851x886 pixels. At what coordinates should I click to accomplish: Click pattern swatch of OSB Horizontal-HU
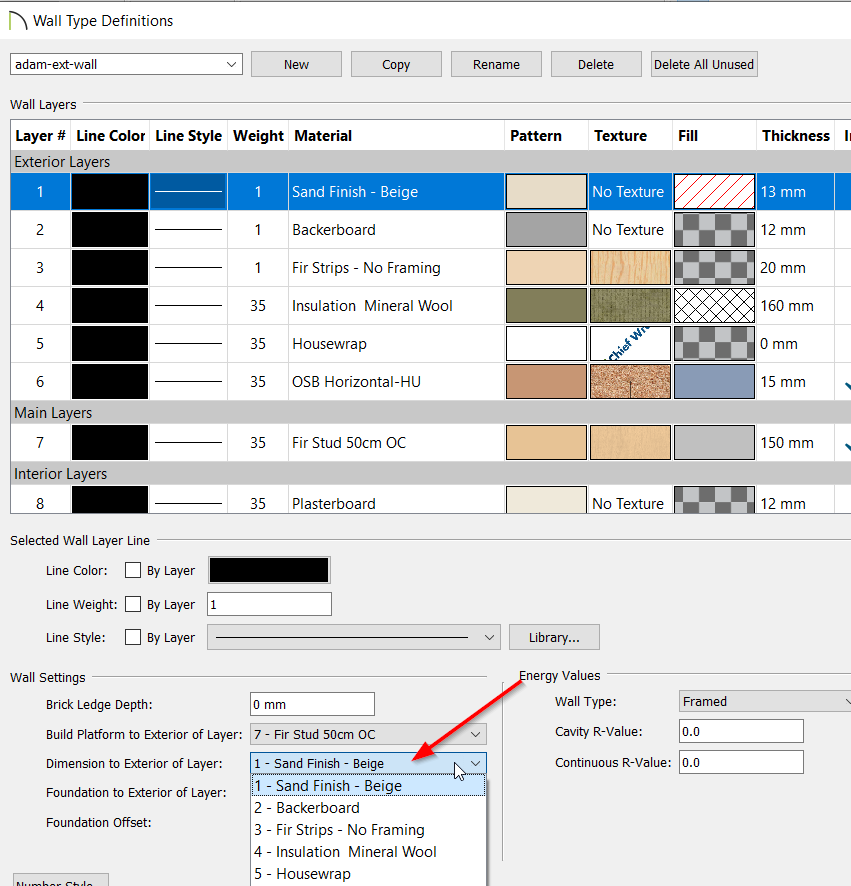[546, 381]
